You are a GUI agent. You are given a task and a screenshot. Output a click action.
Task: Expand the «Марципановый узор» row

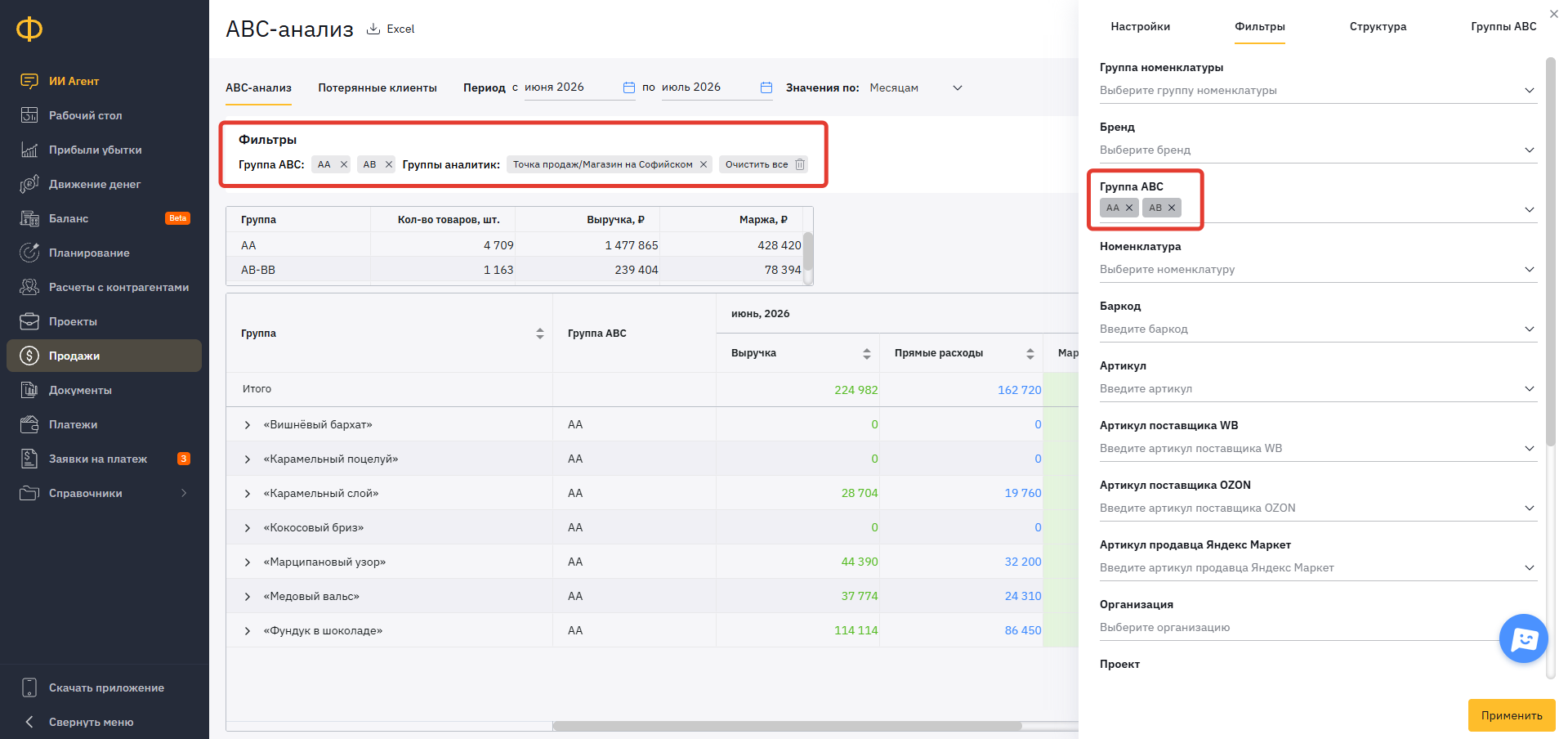[x=248, y=562]
